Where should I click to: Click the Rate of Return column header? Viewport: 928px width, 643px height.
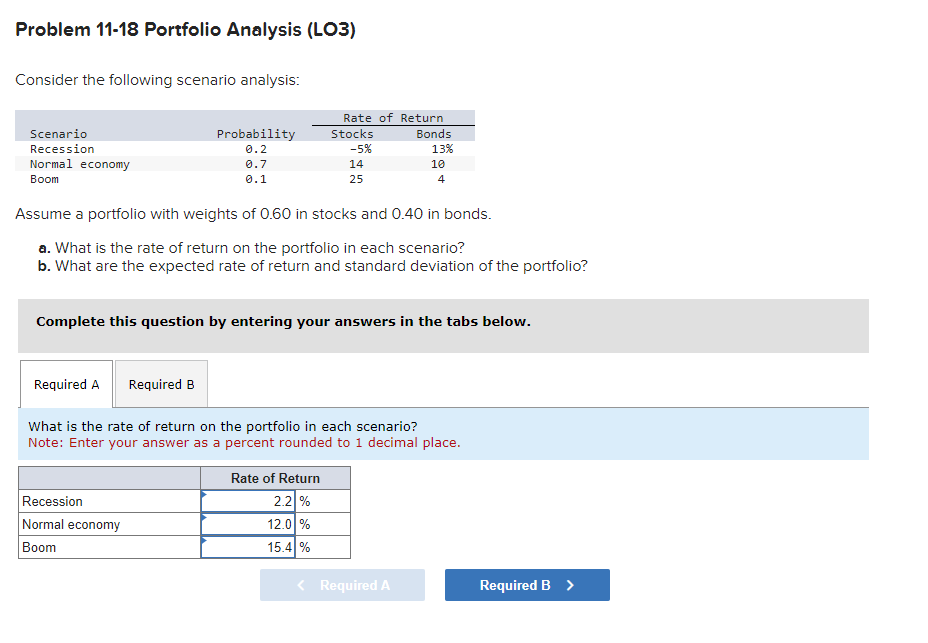click(275, 478)
